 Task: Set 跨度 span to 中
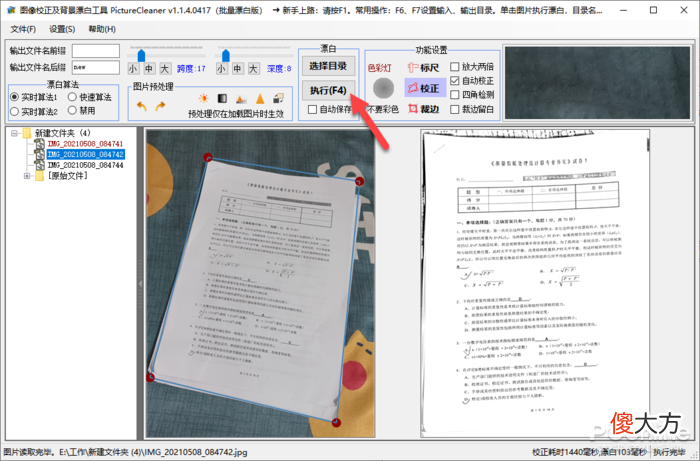[x=149, y=69]
